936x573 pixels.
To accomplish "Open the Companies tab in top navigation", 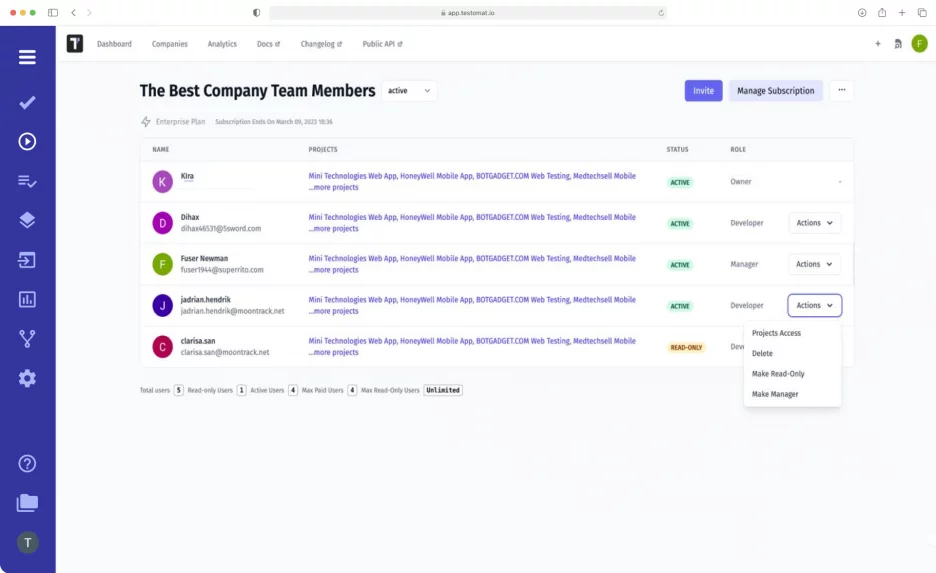I will [x=170, y=44].
